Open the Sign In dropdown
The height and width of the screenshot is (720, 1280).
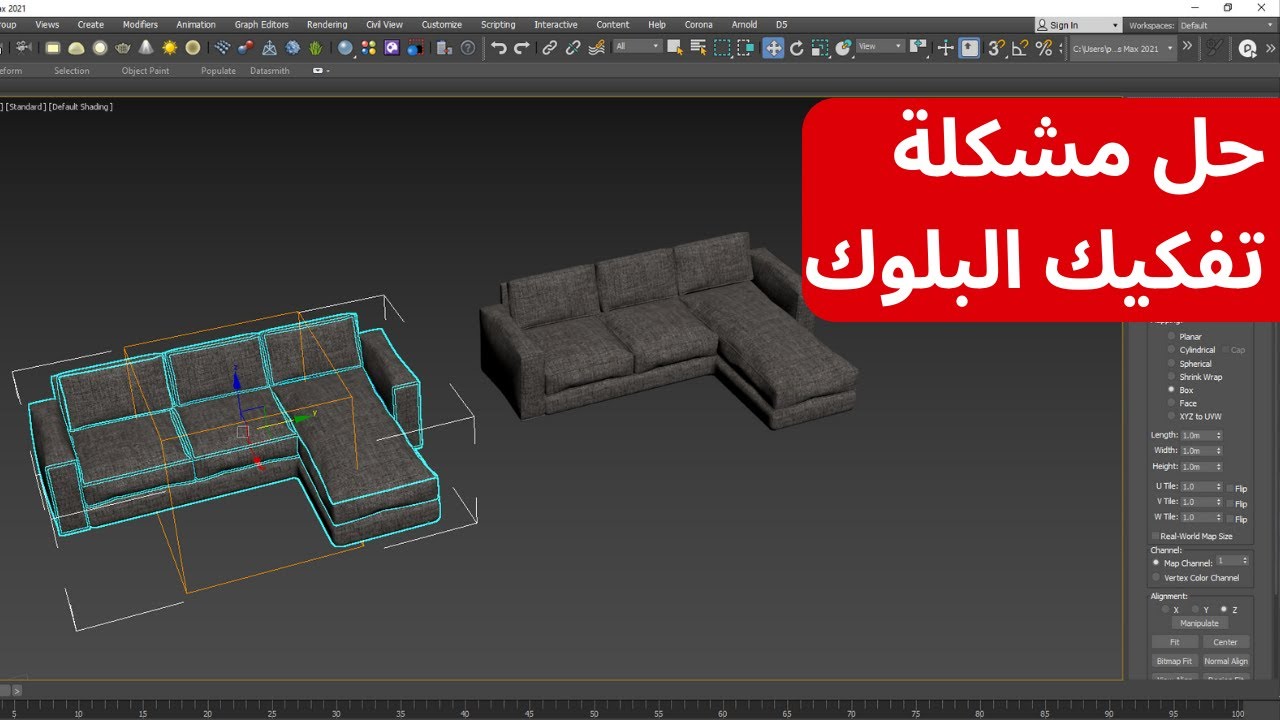pos(1078,25)
